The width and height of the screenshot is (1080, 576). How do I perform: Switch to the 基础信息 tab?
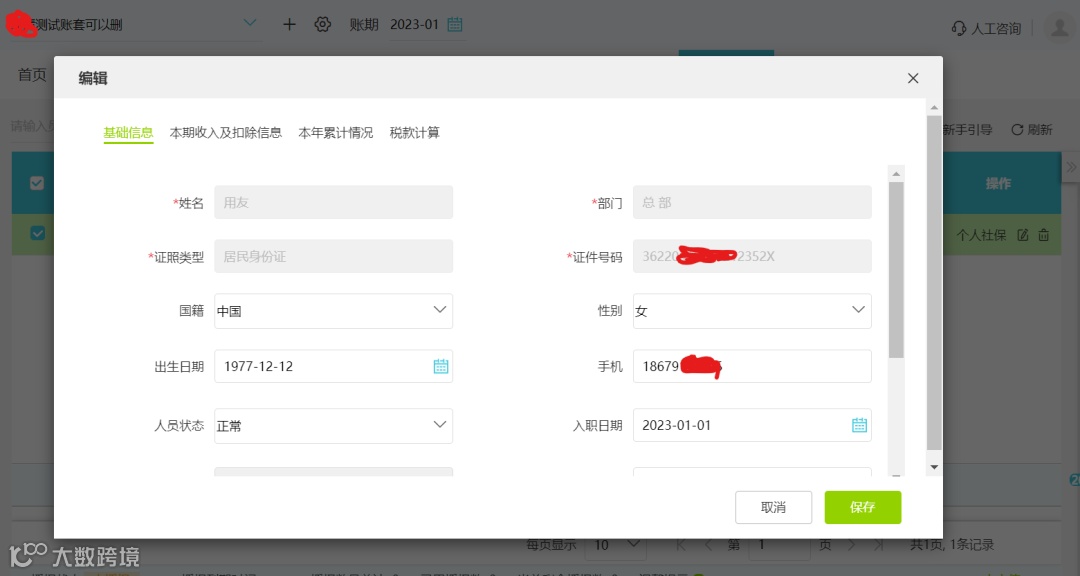pos(128,132)
